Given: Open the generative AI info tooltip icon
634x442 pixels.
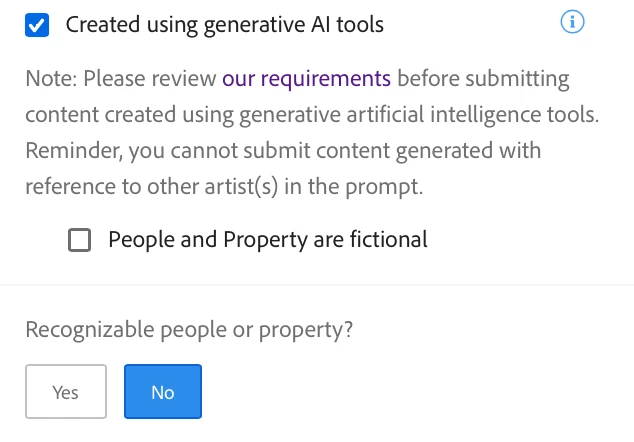Looking at the screenshot, I should pyautogui.click(x=573, y=23).
